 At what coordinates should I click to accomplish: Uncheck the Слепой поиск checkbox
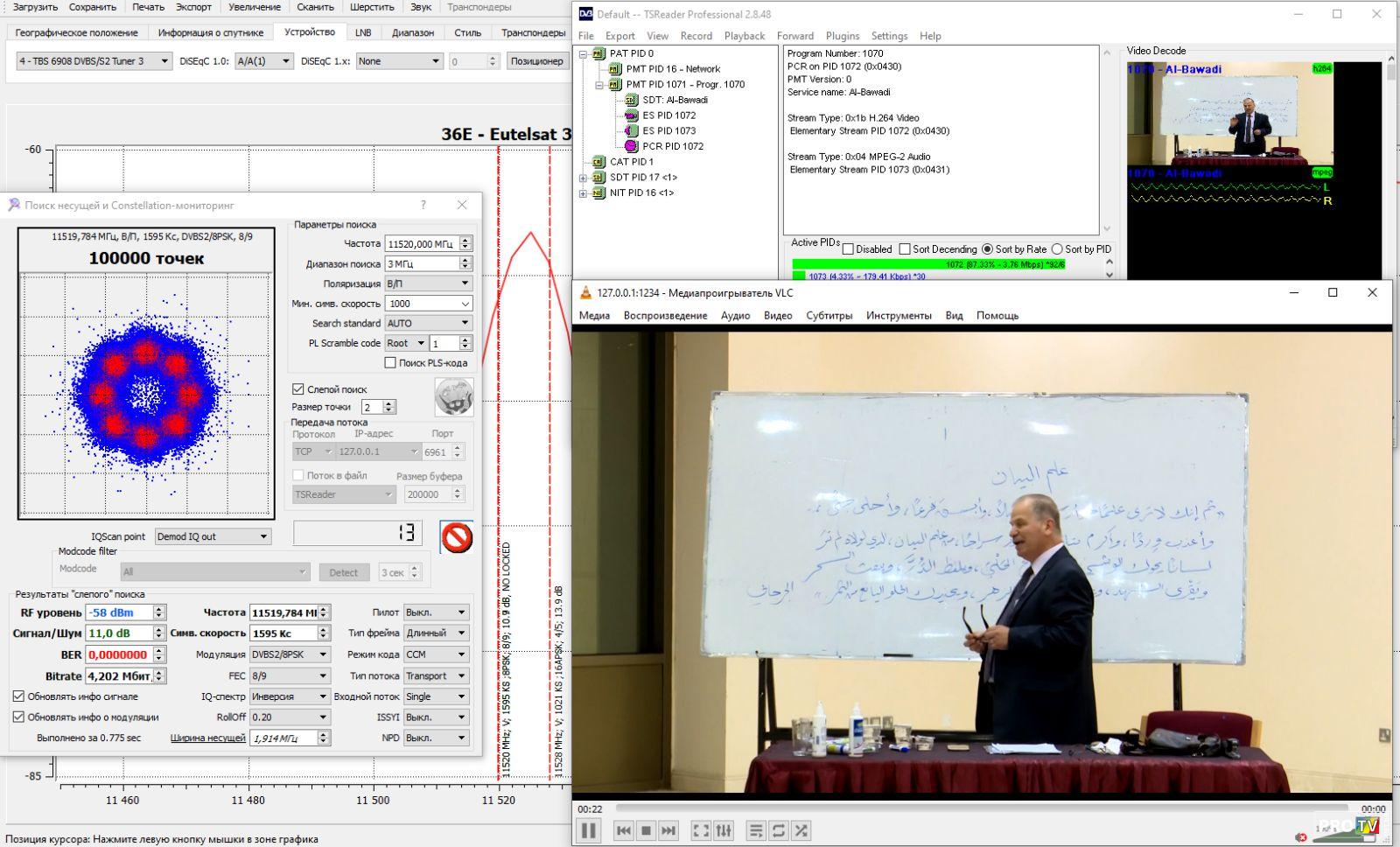pyautogui.click(x=298, y=389)
